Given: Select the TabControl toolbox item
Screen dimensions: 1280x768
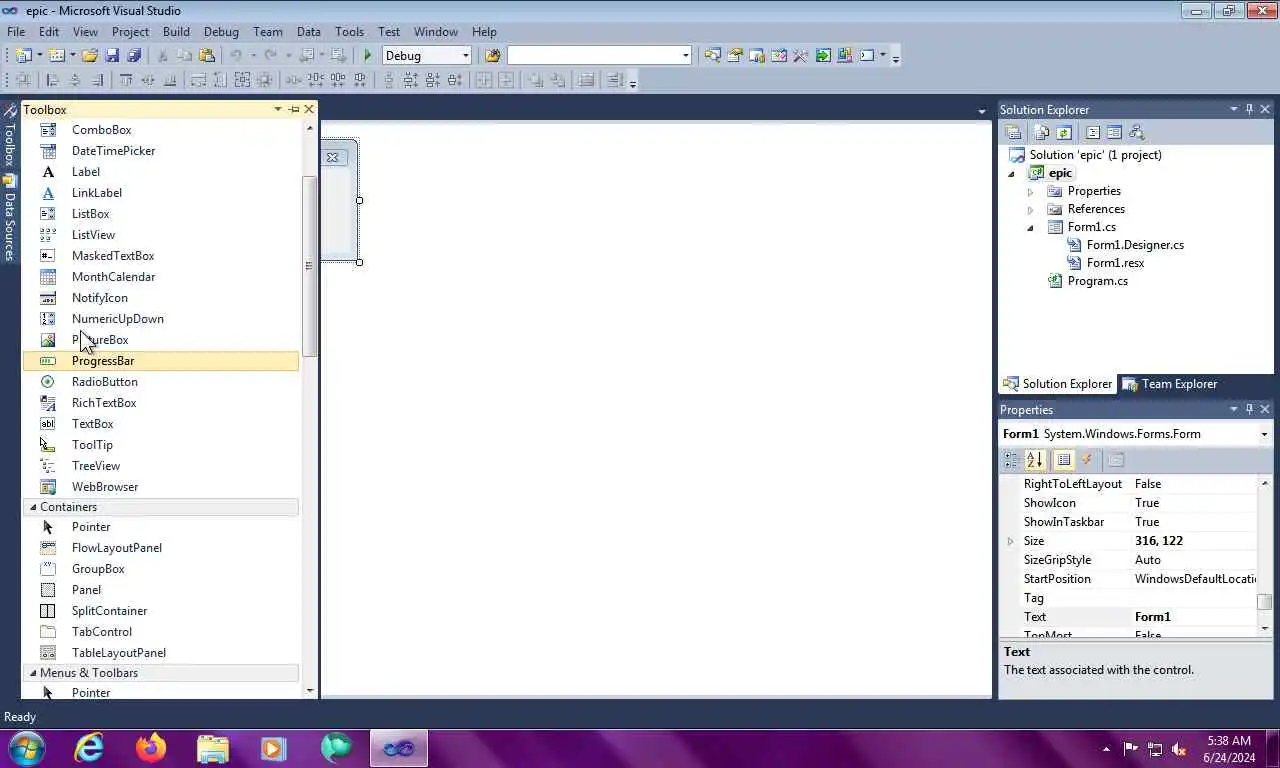Looking at the screenshot, I should click(x=161, y=632).
